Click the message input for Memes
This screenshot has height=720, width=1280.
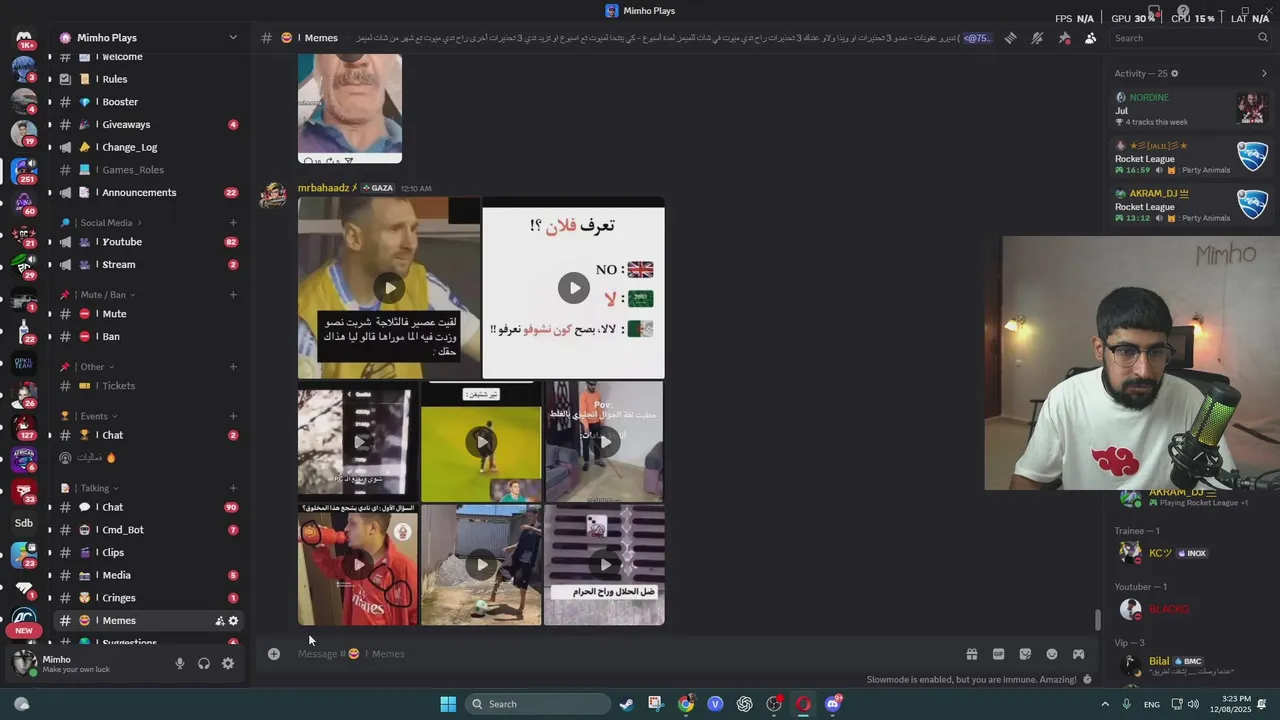click(x=620, y=654)
